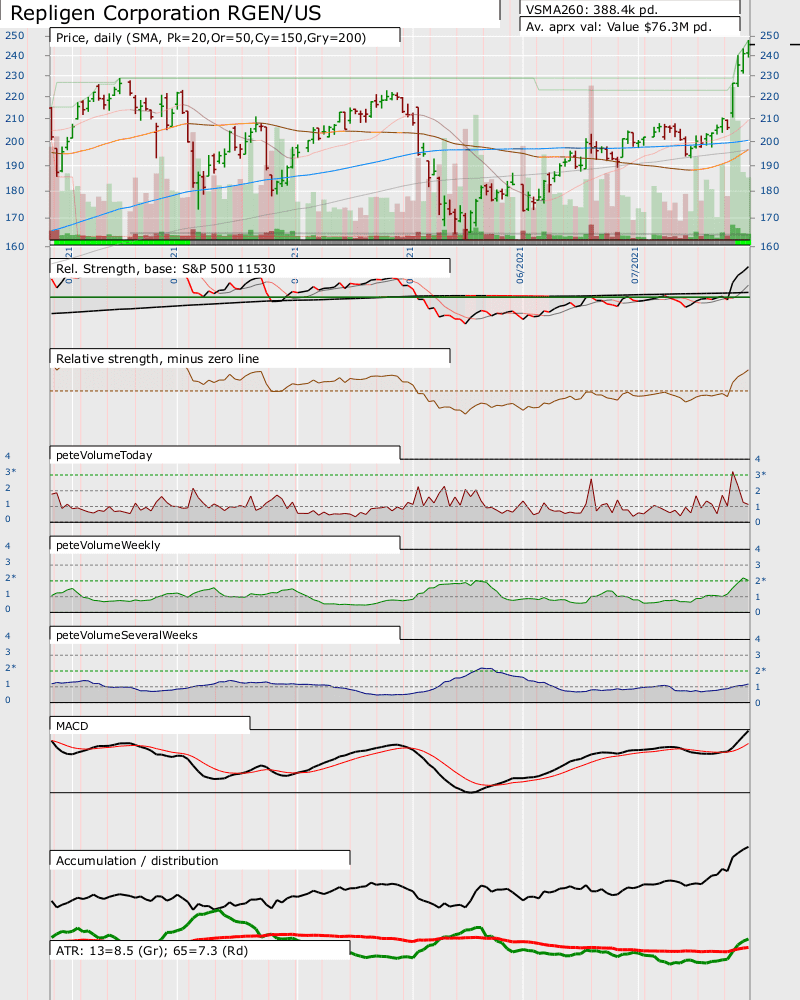The height and width of the screenshot is (1000, 800).
Task: Click the '2*' level on peteVolumeWeekly right axis
Action: coord(760,580)
